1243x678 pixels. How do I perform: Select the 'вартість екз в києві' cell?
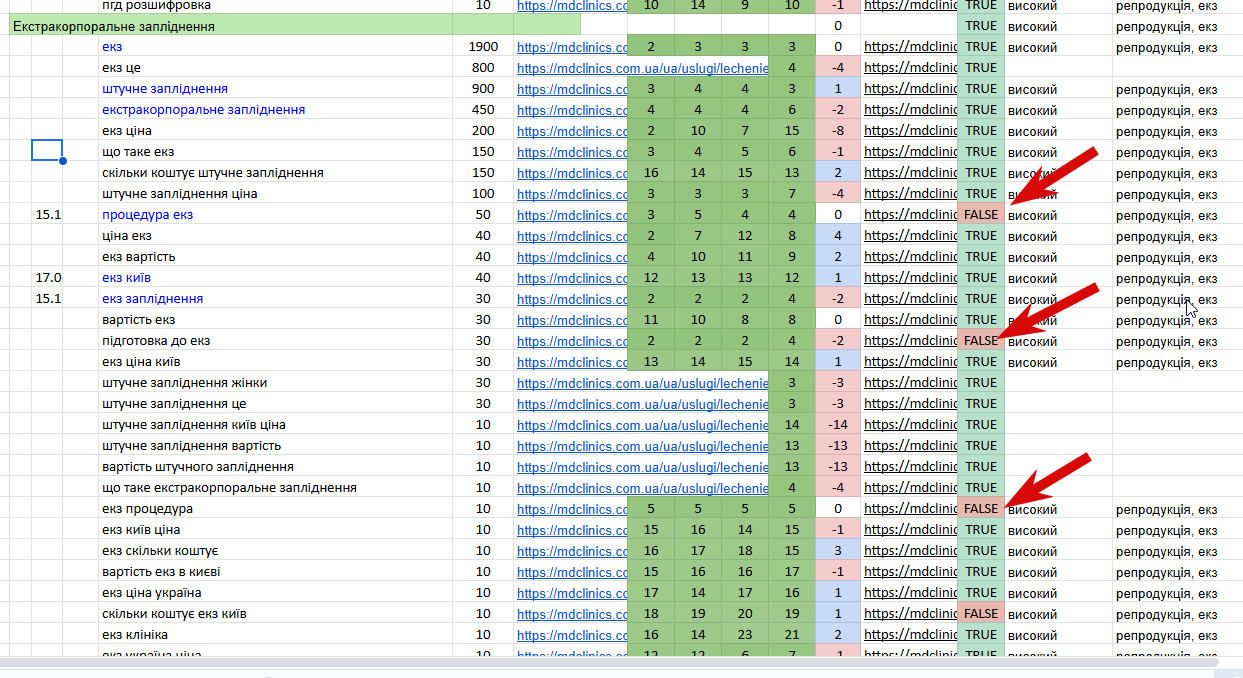point(277,572)
